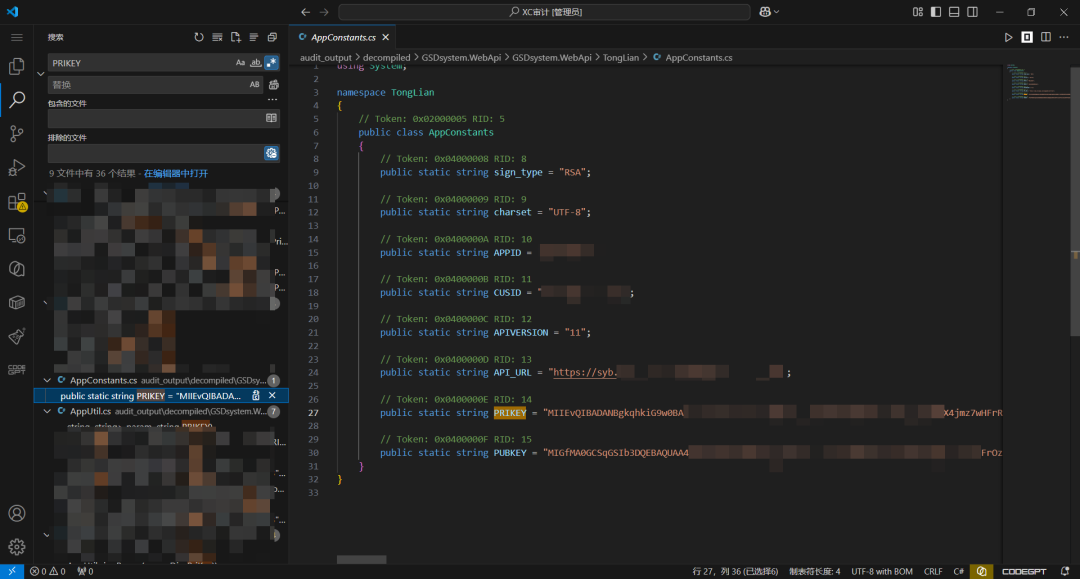Click the UTF-8 with BOM encoding button
1080x579 pixels.
[x=882, y=571]
